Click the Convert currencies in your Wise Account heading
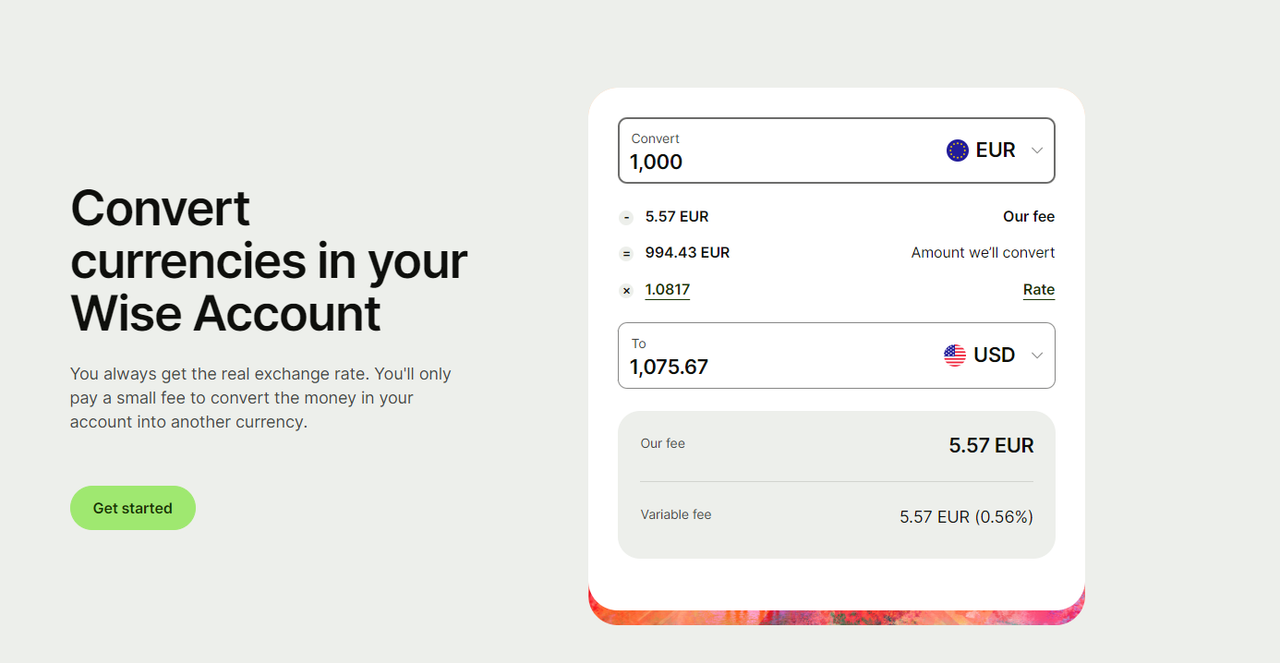This screenshot has height=663, width=1280. click(269, 260)
